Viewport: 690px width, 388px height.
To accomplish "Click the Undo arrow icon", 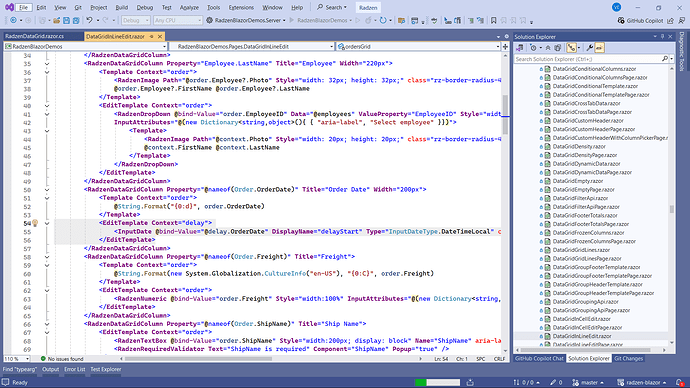I will 89,20.
